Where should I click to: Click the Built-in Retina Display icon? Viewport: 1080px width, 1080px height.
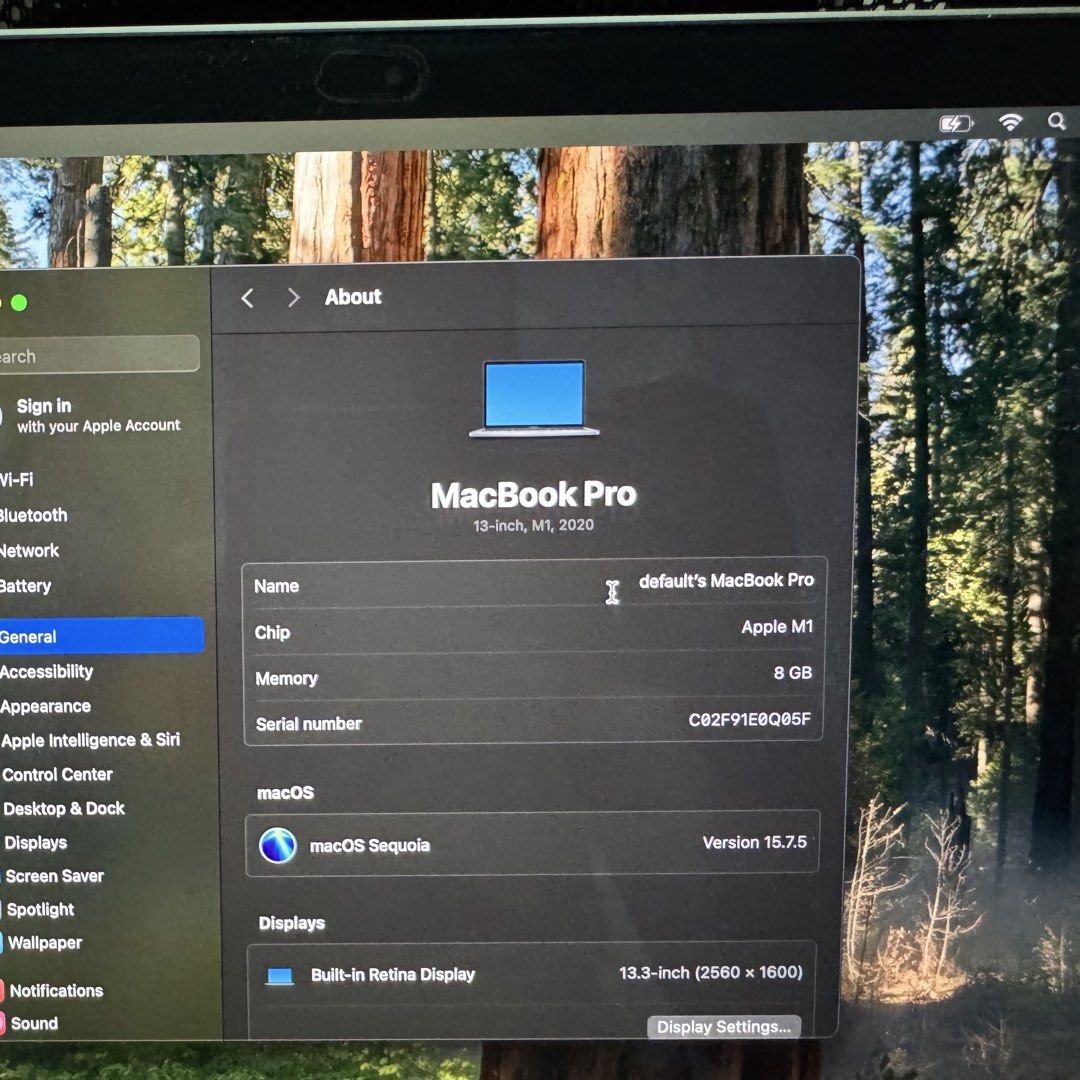point(280,976)
